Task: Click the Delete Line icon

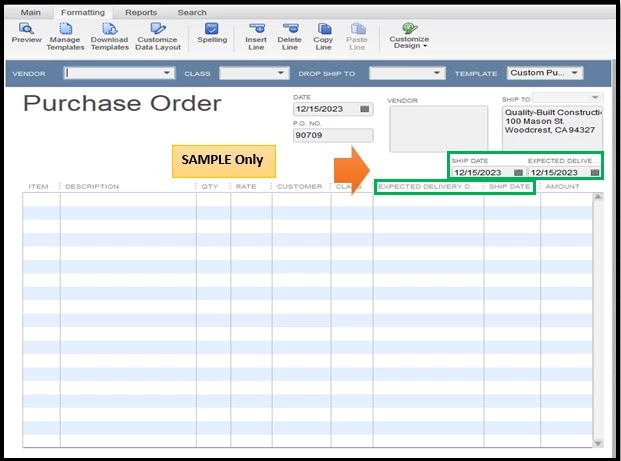Action: pos(291,29)
